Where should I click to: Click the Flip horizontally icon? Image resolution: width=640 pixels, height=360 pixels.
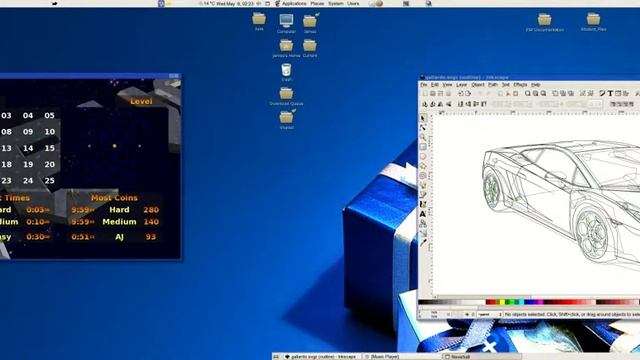[x=440, y=104]
